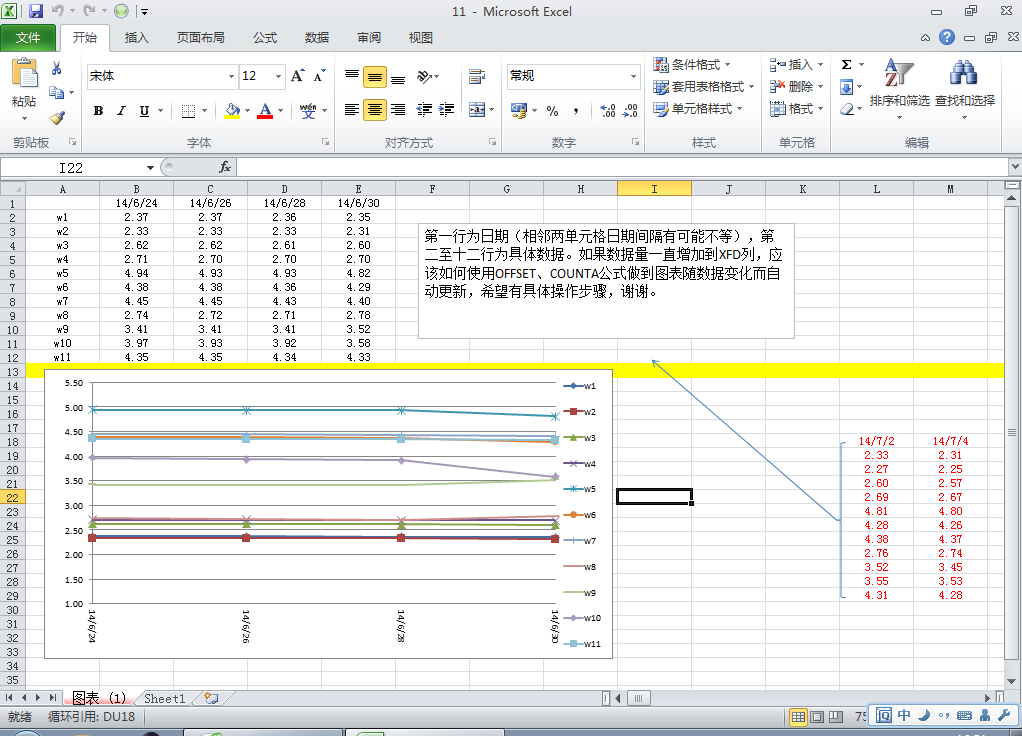Screen dimensions: 1022x736
Task: Click the Excel Help question mark icon
Action: (x=947, y=37)
